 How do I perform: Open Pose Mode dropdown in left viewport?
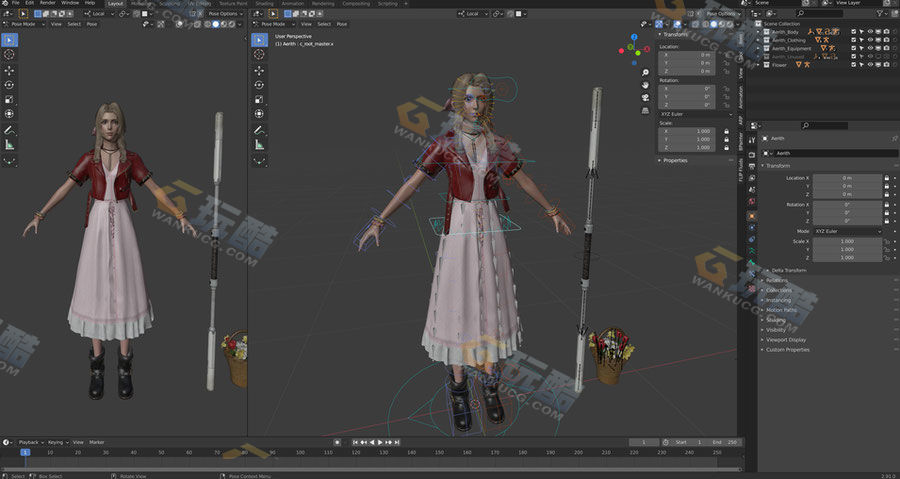(24, 24)
